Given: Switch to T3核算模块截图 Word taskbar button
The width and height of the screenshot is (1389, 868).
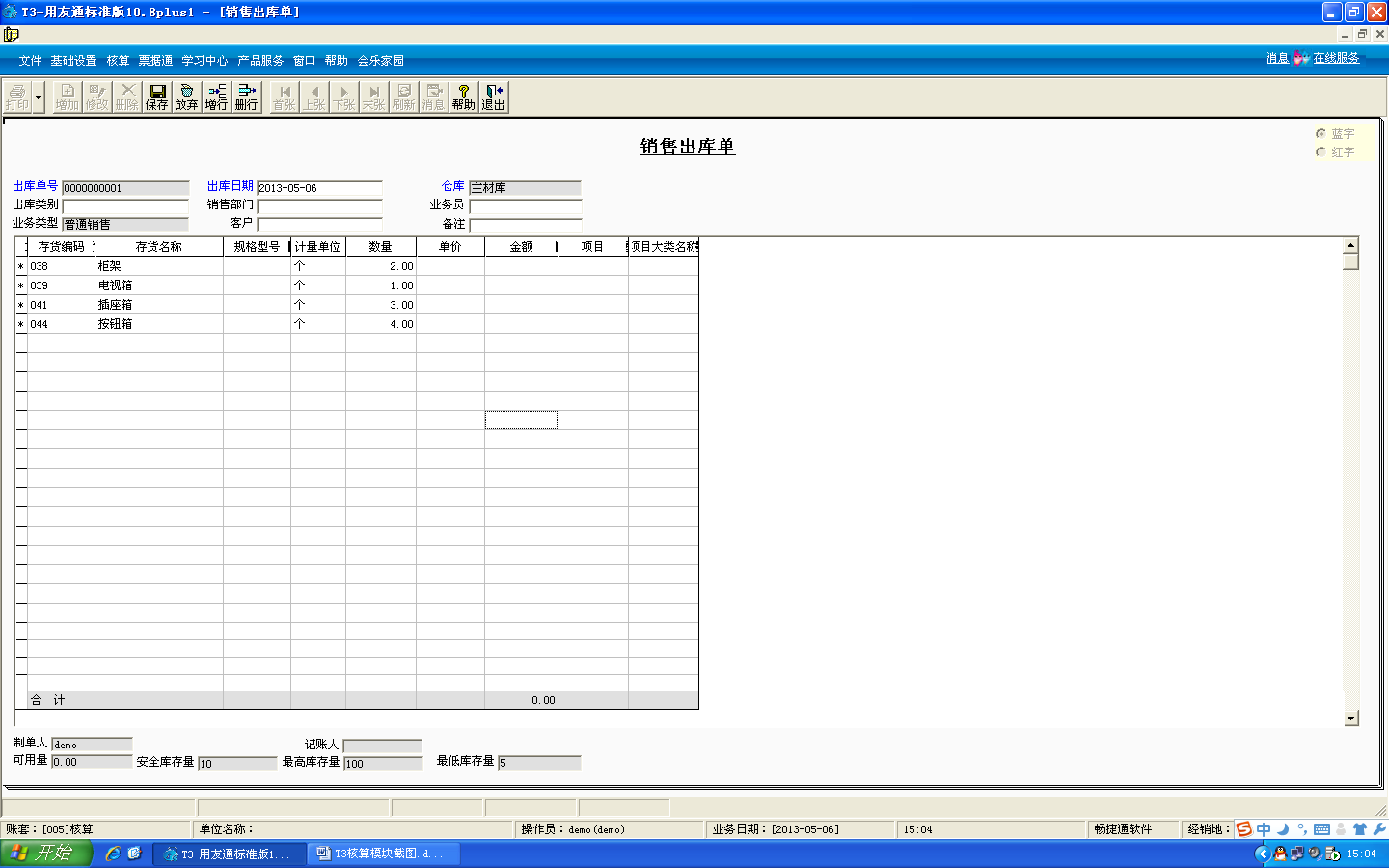Looking at the screenshot, I should click(382, 854).
